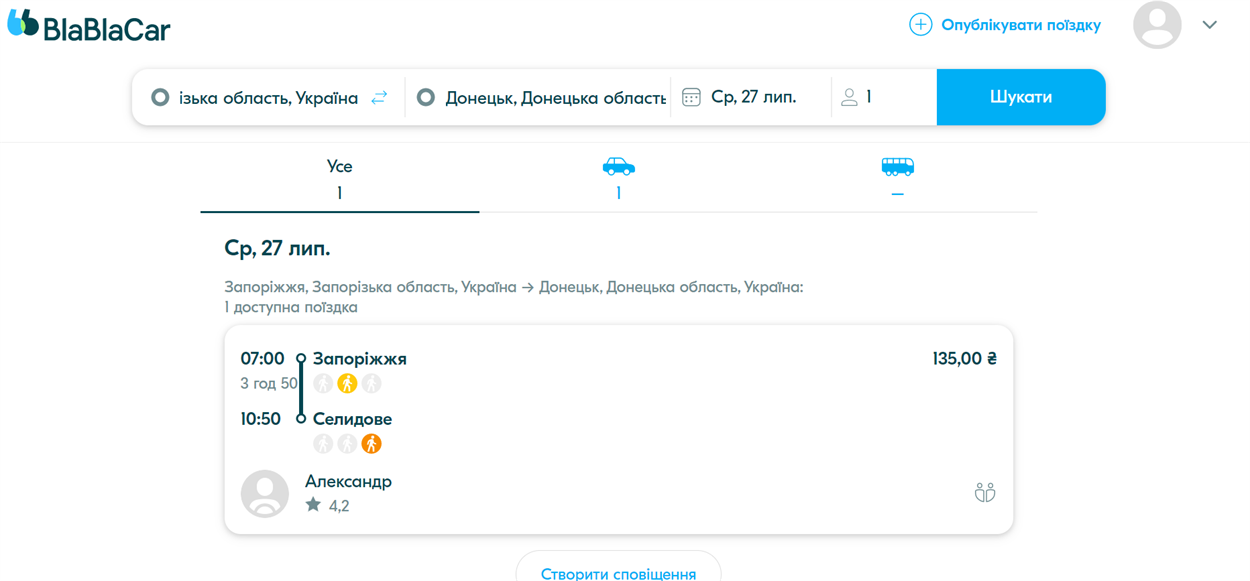Click second grey walking icon under Селидове
This screenshot has height=581, width=1250.
click(x=347, y=443)
